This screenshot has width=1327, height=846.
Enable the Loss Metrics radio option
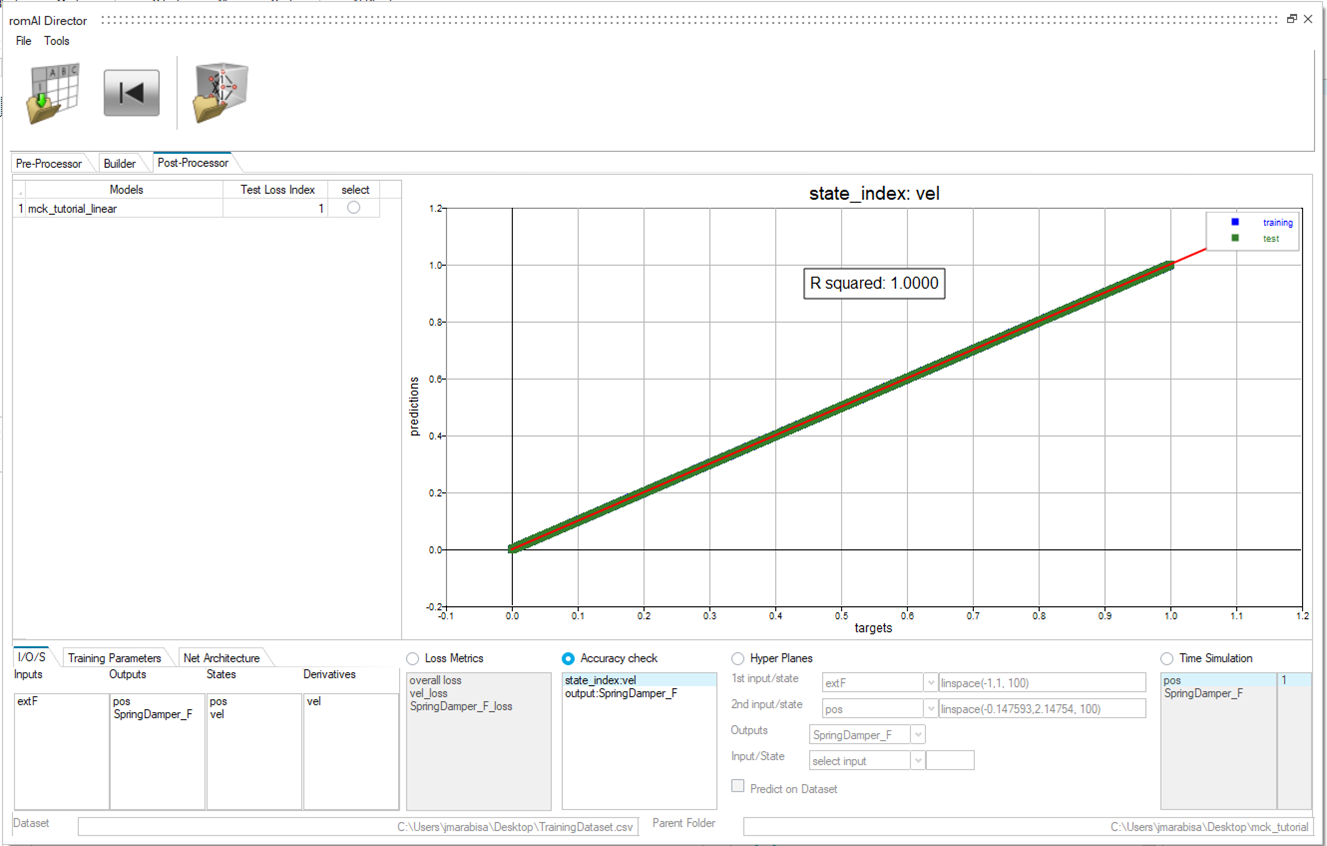[413, 658]
